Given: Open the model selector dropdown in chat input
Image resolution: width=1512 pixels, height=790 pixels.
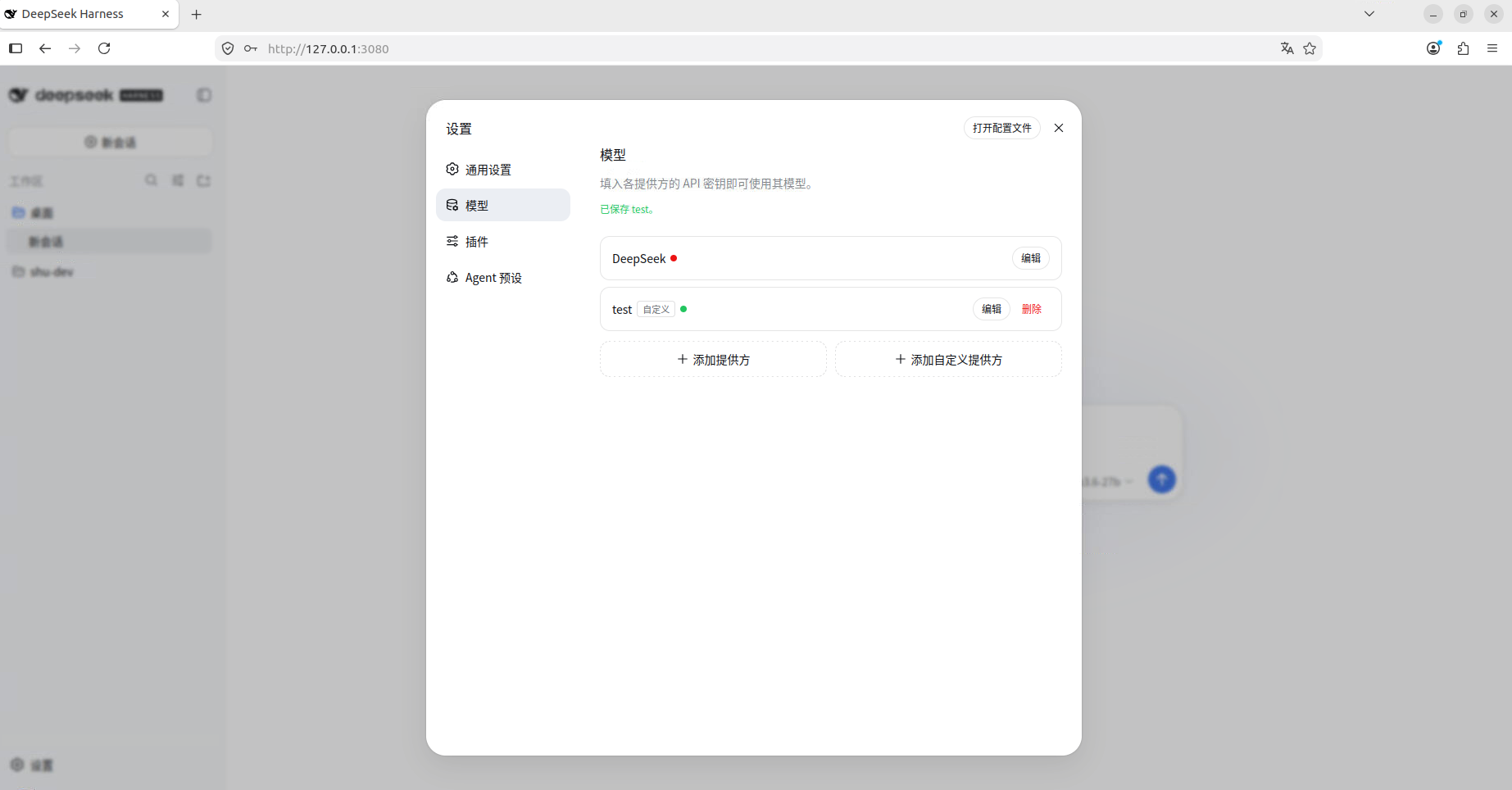Looking at the screenshot, I should point(1107,482).
